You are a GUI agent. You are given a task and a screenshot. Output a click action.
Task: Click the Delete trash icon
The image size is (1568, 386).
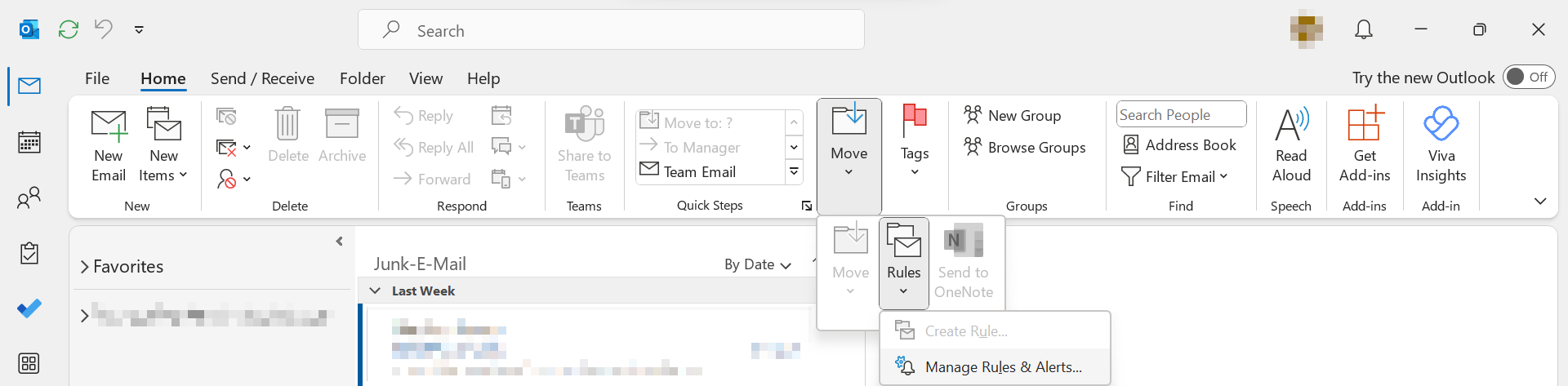[x=288, y=135]
